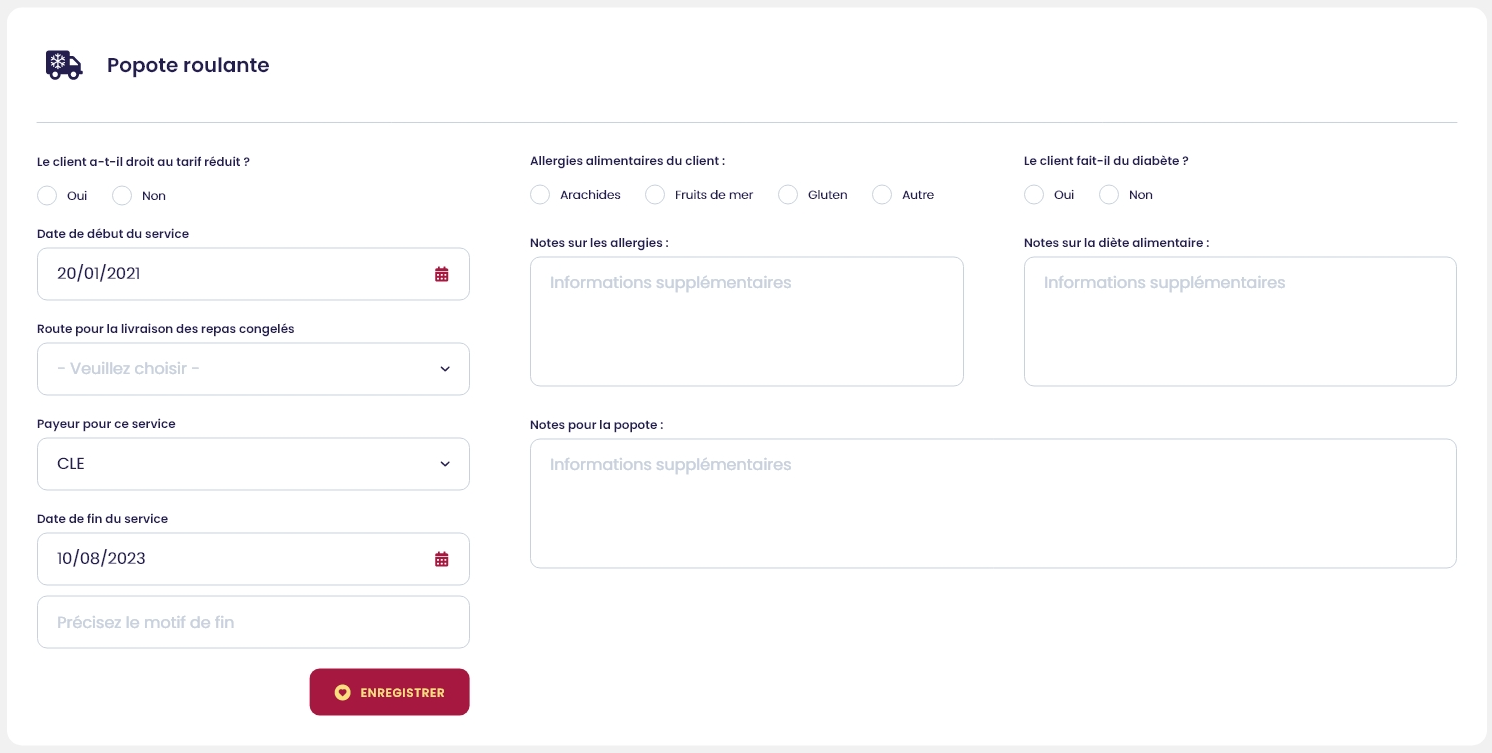The width and height of the screenshot is (1492, 753).
Task: Click heart icon on Enregistrer button
Action: [342, 692]
